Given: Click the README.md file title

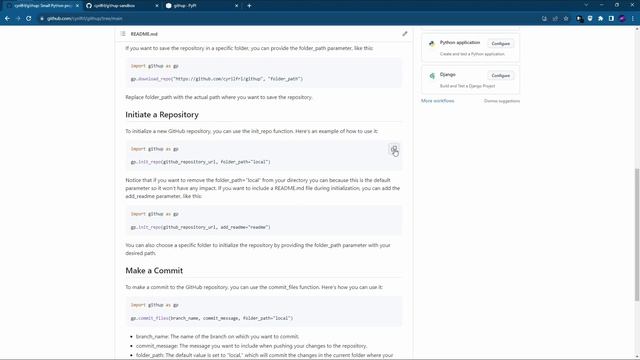Looking at the screenshot, I should point(144,34).
